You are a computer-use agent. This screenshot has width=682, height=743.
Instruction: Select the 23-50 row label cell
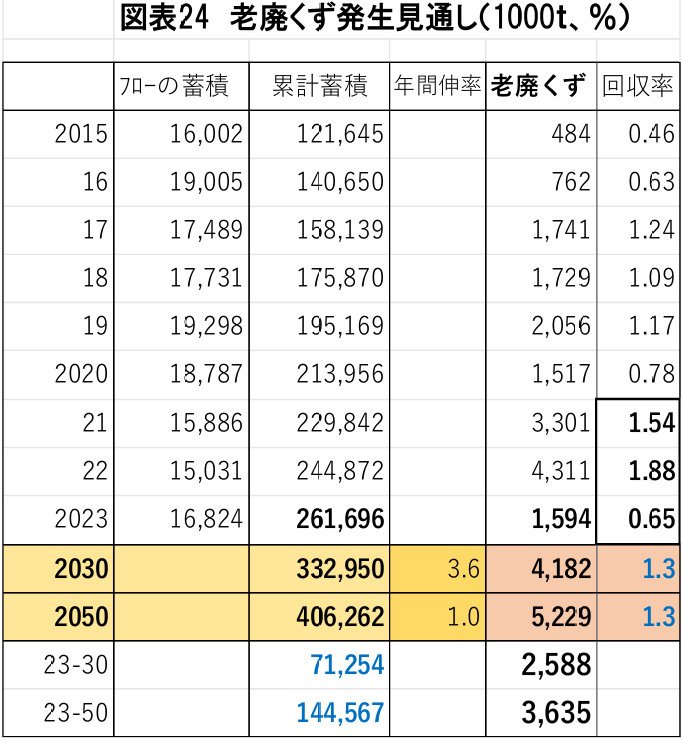(x=58, y=712)
